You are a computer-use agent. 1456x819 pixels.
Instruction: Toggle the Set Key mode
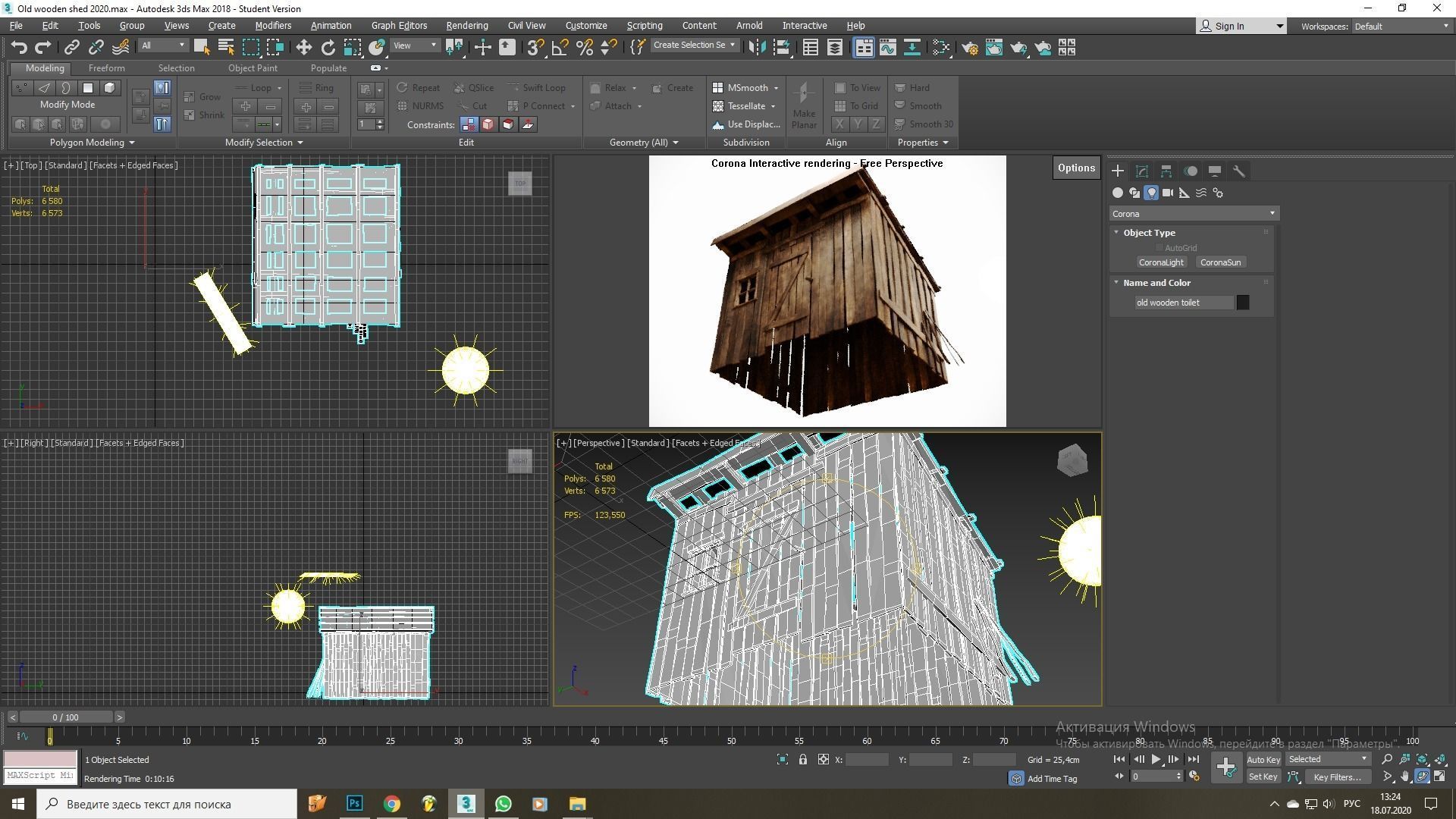1263,777
